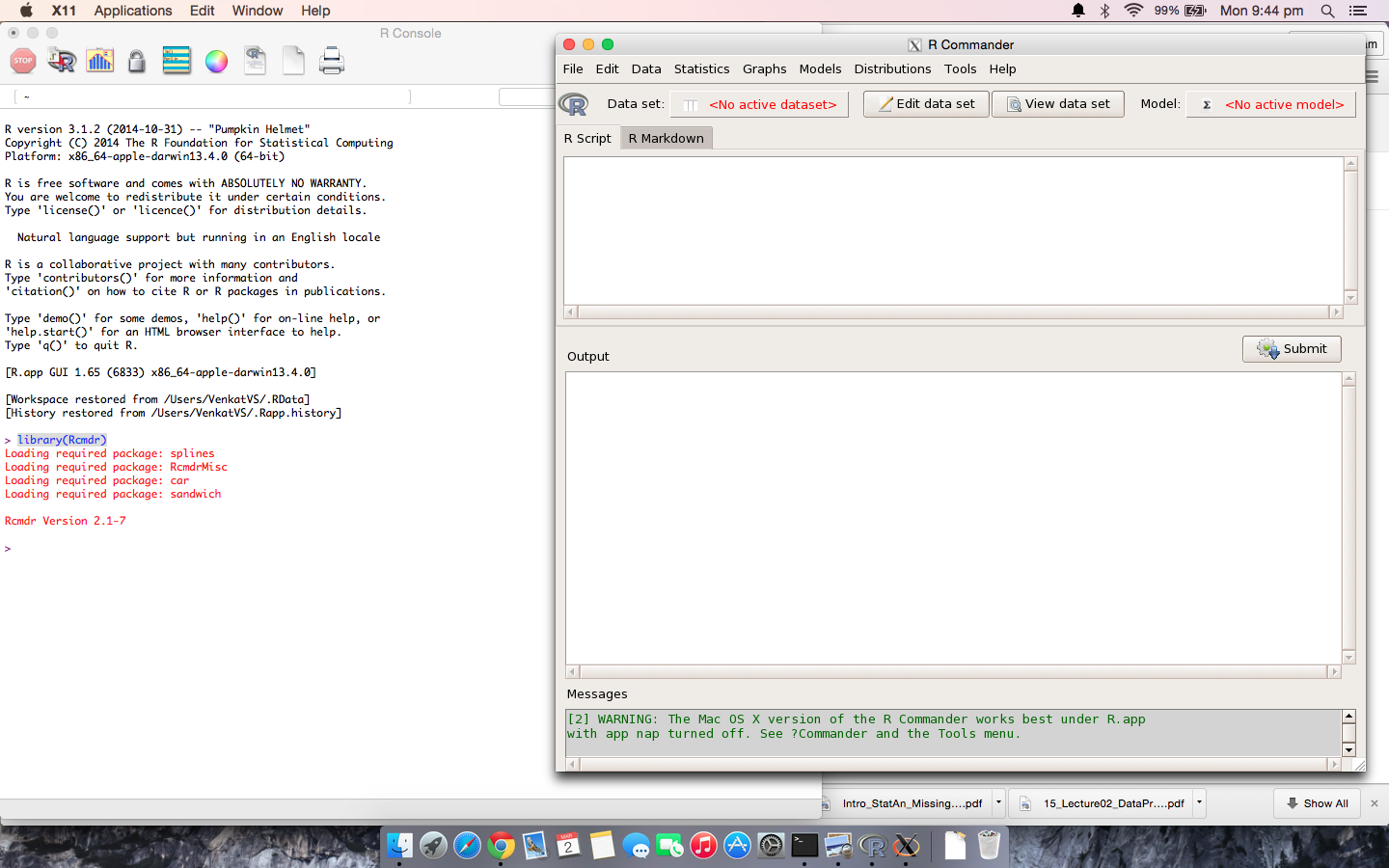Image resolution: width=1389 pixels, height=868 pixels.
Task: Switch to the R Markdown tab
Action: coord(666,139)
